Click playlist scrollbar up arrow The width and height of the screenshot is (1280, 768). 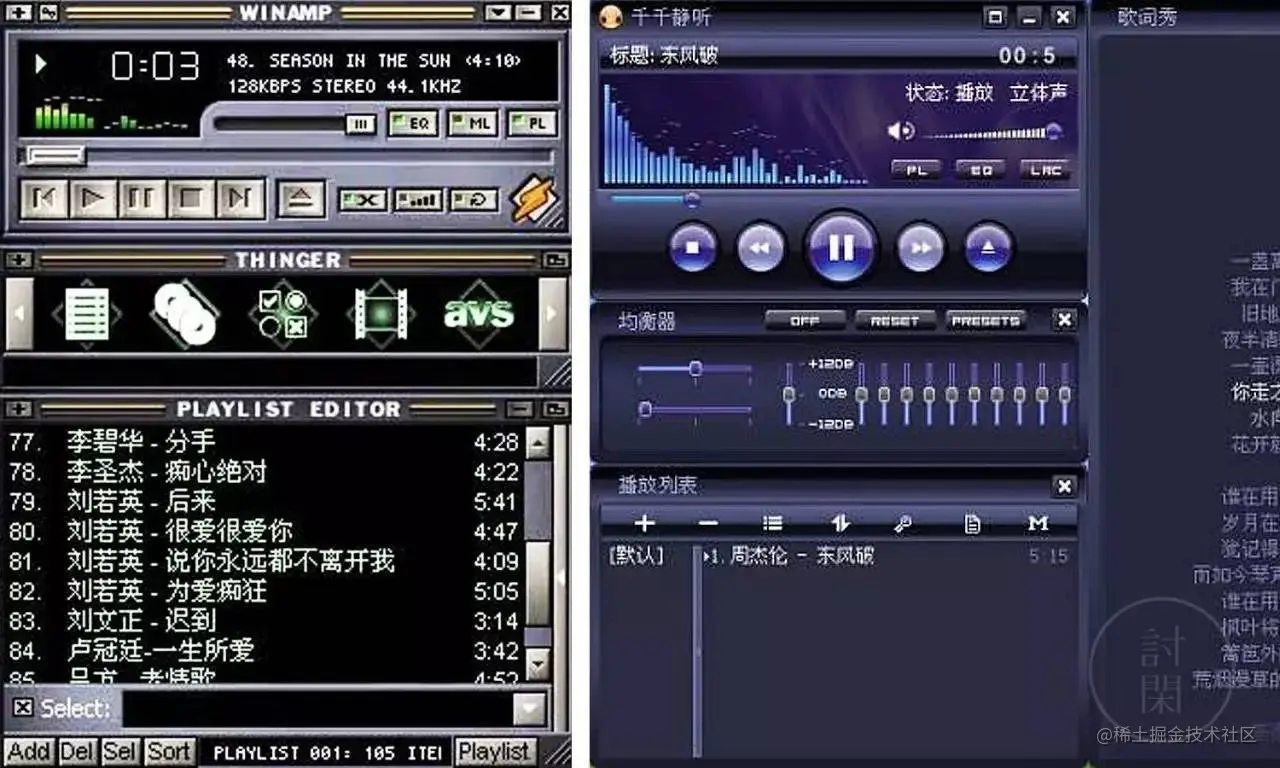click(x=538, y=442)
